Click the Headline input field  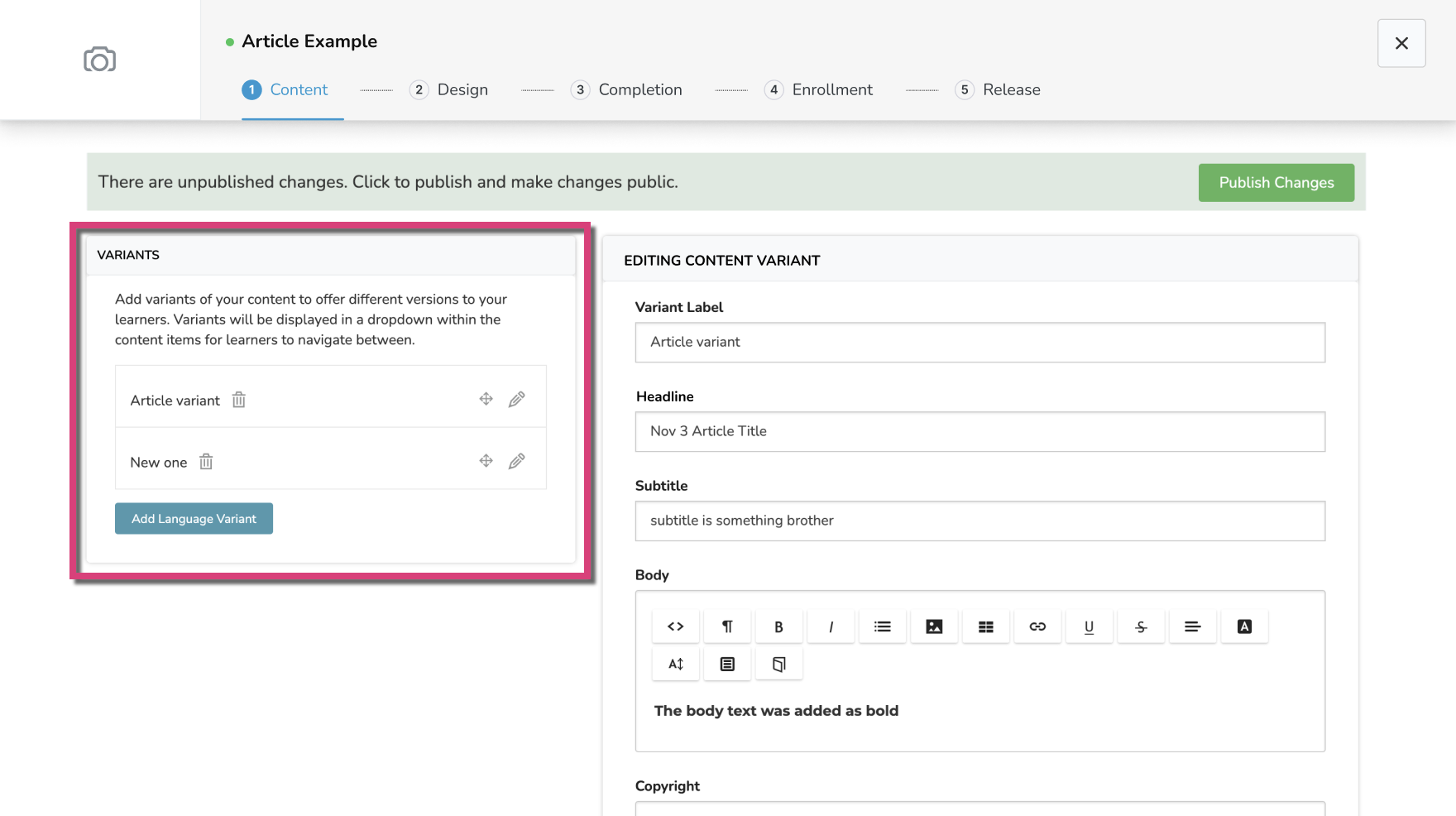click(x=980, y=431)
